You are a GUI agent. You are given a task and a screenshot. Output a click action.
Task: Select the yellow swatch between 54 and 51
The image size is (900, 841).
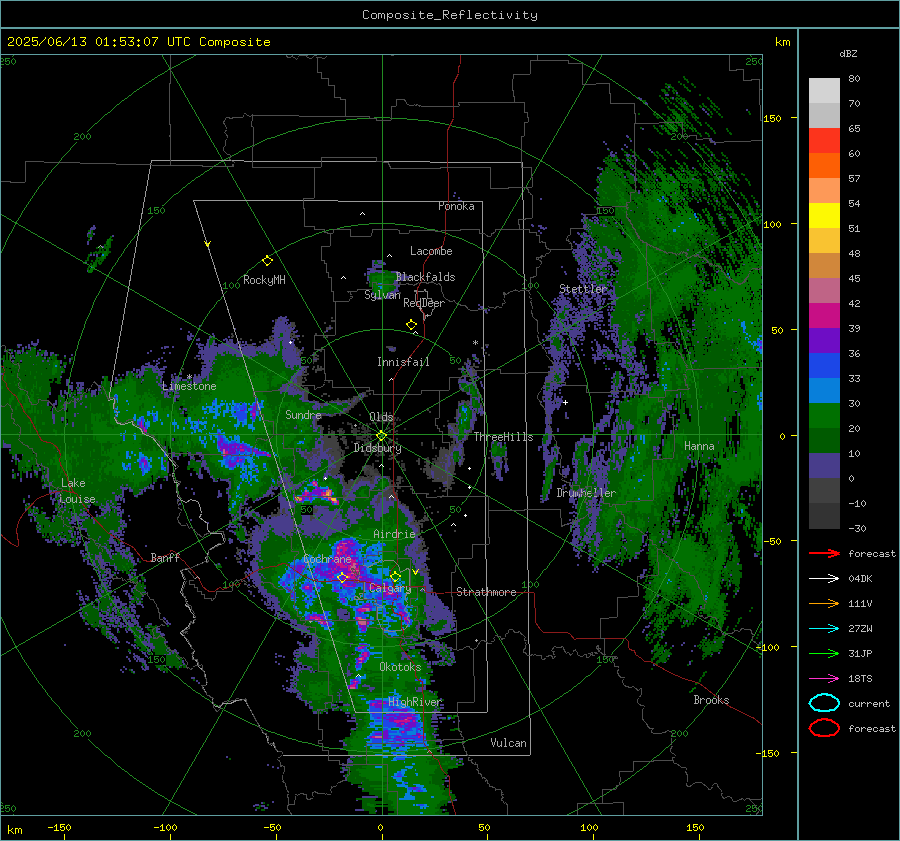[824, 216]
